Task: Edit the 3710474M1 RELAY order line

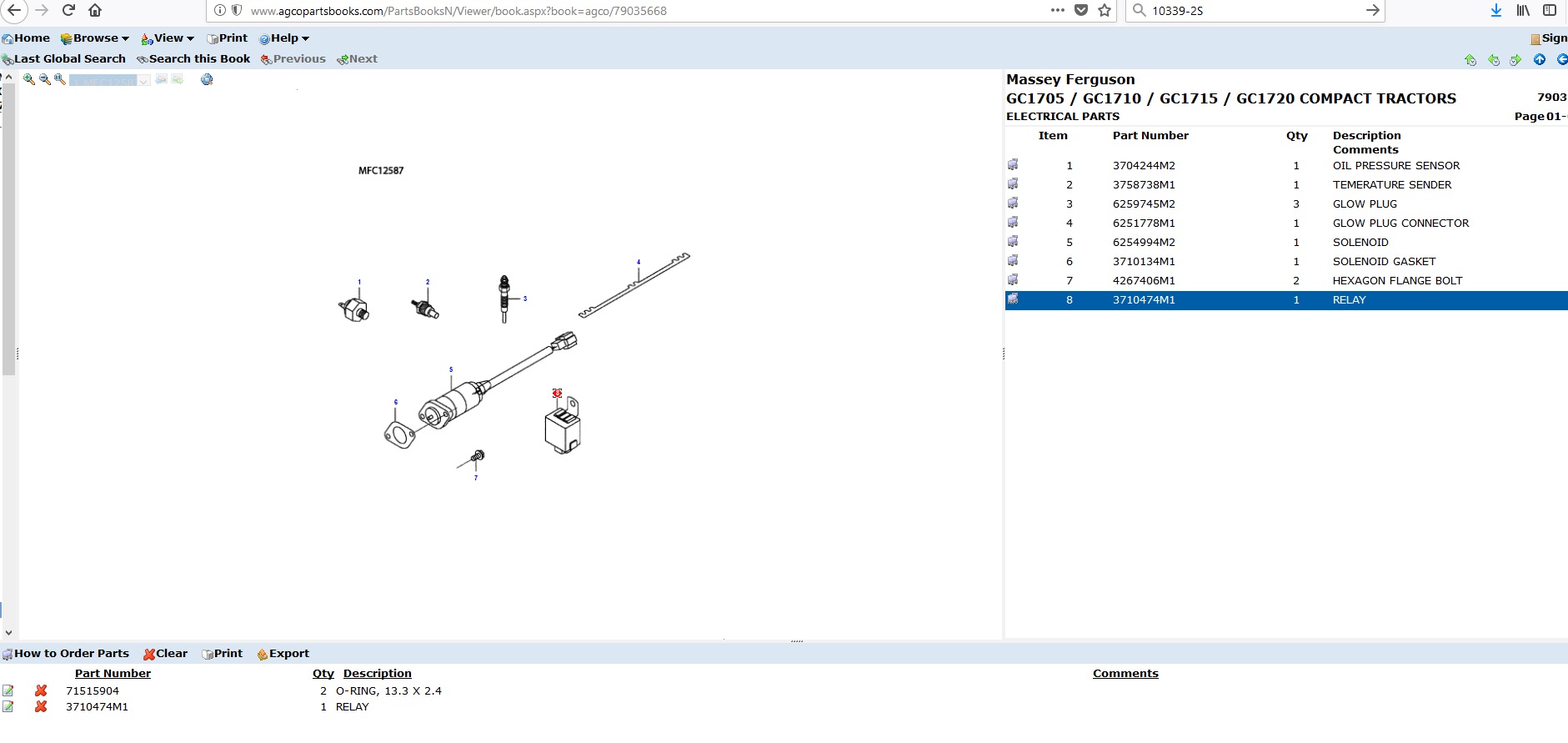Action: point(8,707)
